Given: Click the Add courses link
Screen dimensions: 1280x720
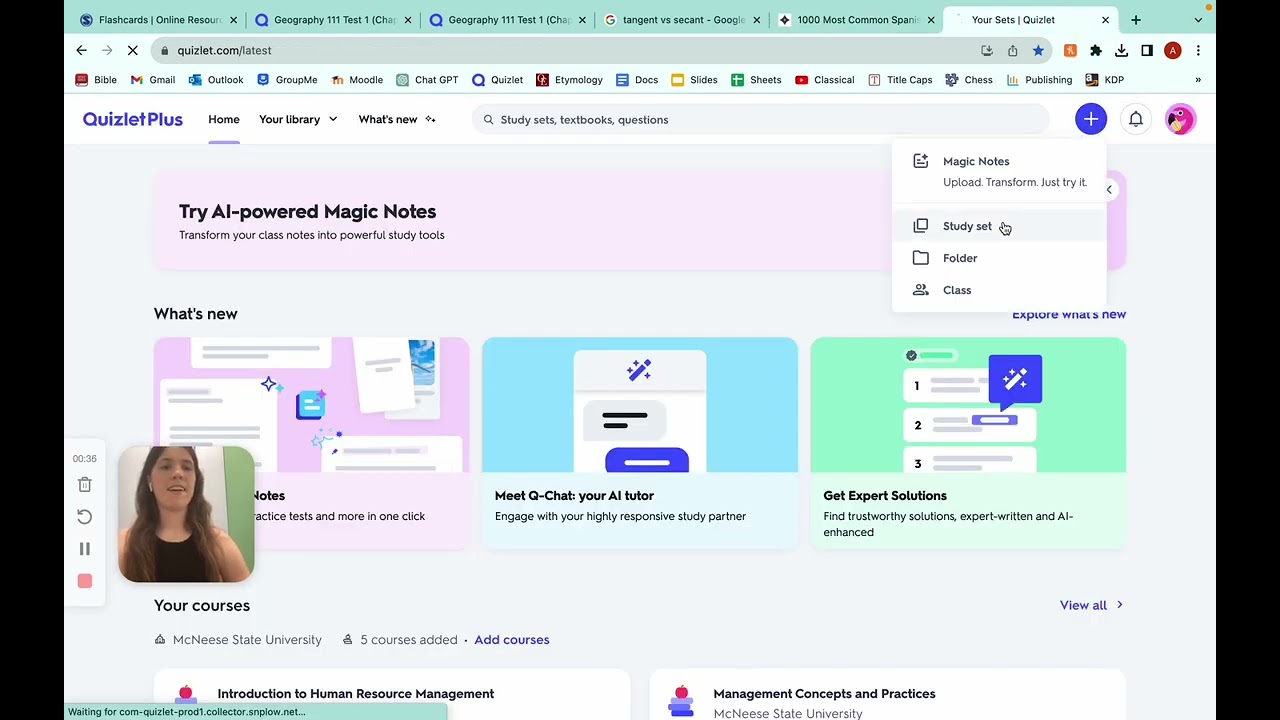Looking at the screenshot, I should (x=512, y=640).
